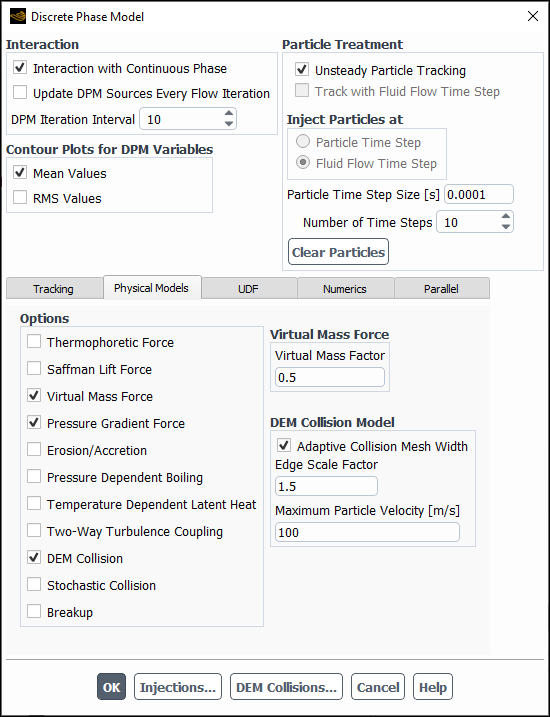
Task: Uncheck Pressure Gradient Force option
Action: (34, 423)
